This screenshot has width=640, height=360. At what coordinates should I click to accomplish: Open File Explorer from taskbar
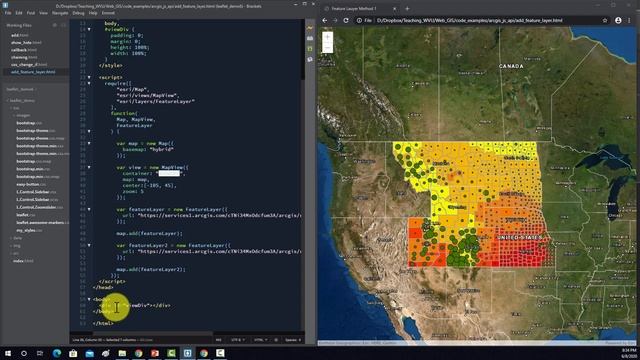click(122, 353)
